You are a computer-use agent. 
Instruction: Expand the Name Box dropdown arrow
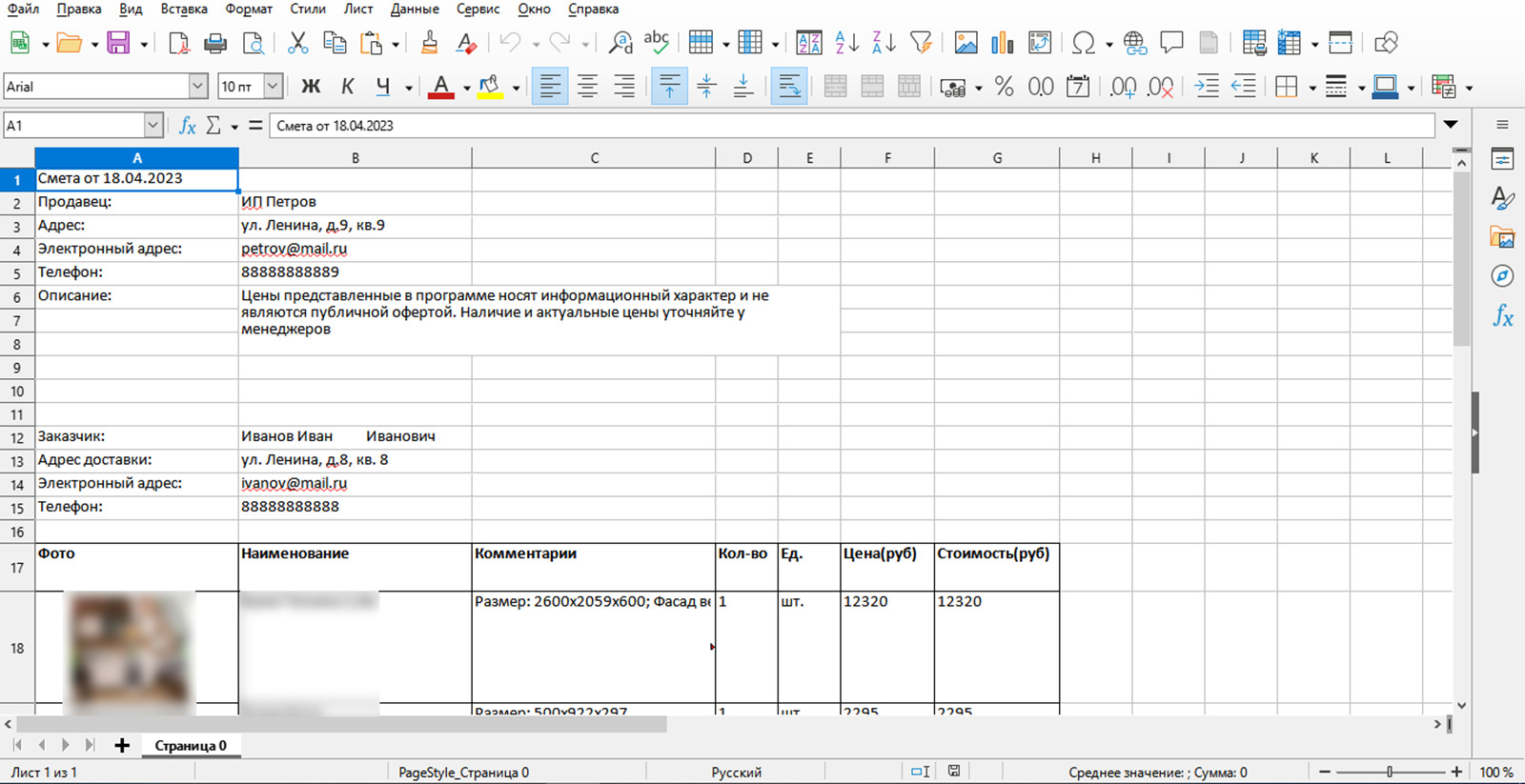[153, 126]
